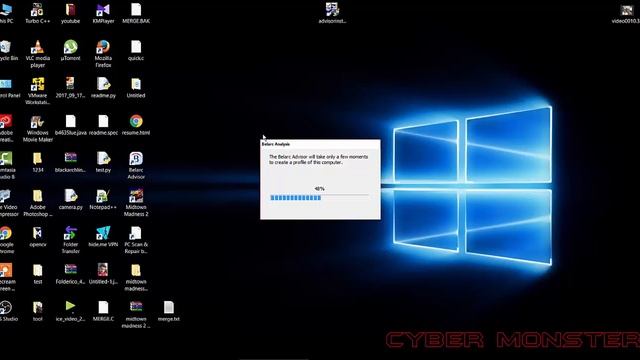Launch Belarc Advisor desktop shortcut
This screenshot has width=640, height=360.
(x=136, y=159)
